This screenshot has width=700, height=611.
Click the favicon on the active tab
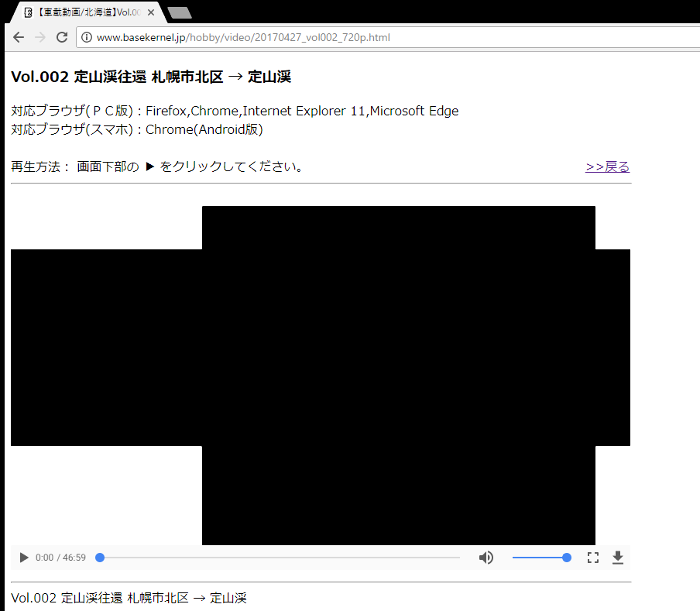point(29,12)
